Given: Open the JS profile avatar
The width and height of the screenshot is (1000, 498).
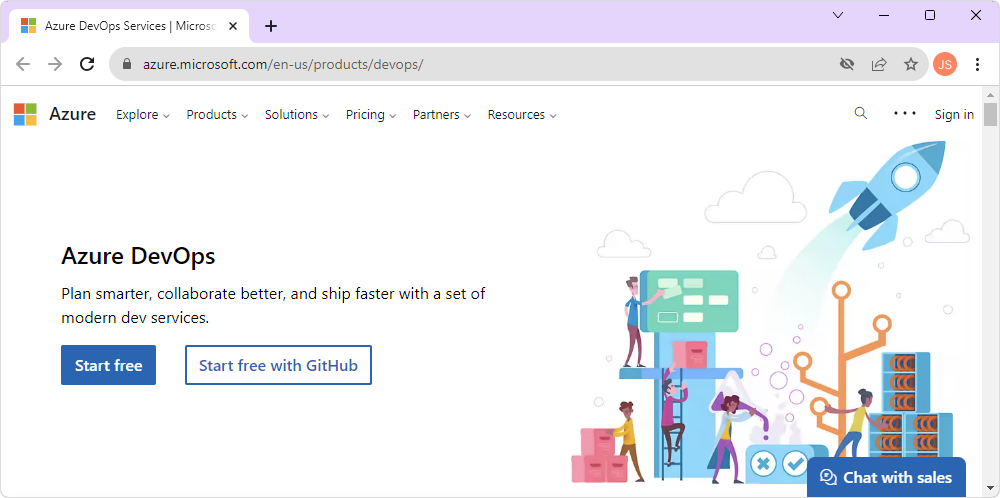Looking at the screenshot, I should click(x=945, y=64).
